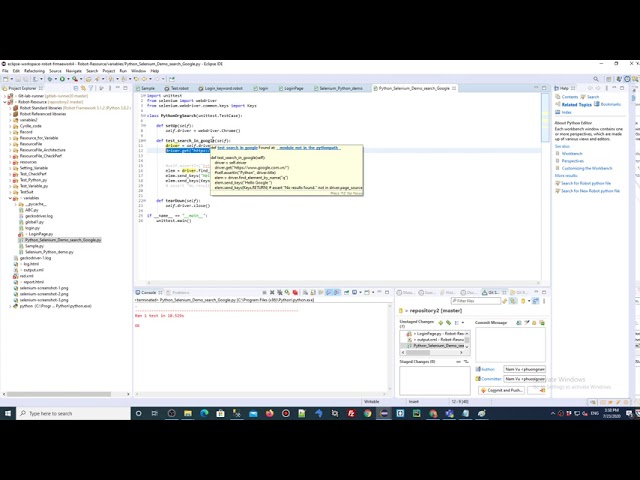Click the toolbar search magnifier icon
The width and height of the screenshot is (640, 480).
(x=596, y=79)
